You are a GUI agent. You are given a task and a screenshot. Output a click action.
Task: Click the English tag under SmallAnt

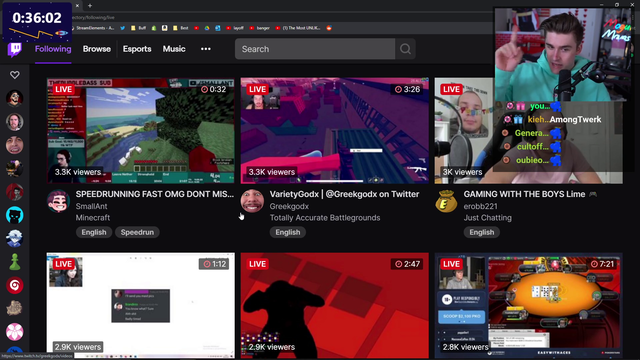click(94, 232)
